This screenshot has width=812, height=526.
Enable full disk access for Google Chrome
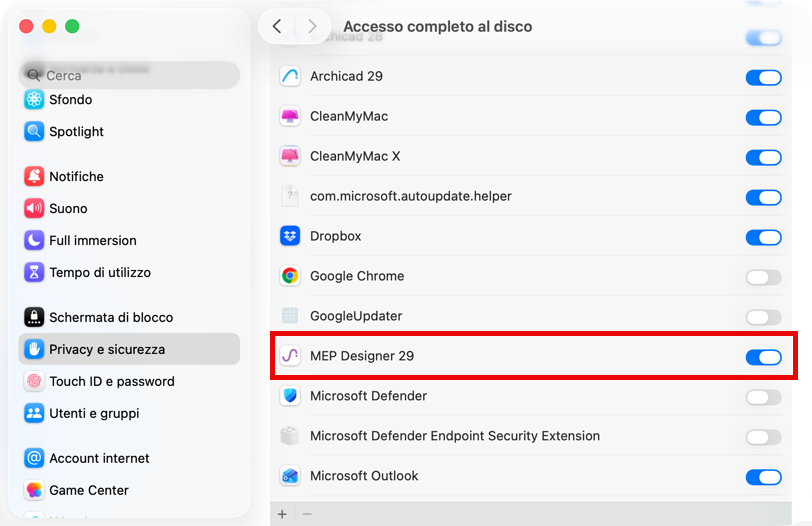pyautogui.click(x=763, y=277)
